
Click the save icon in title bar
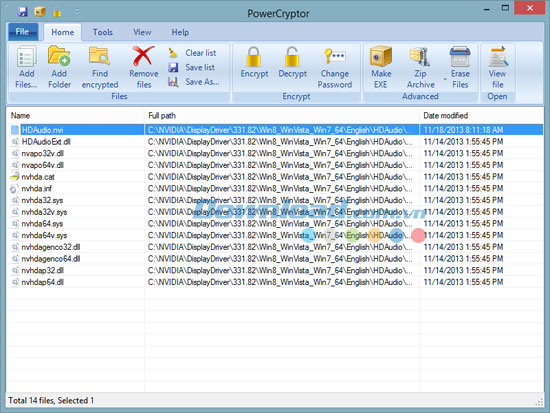click(23, 12)
